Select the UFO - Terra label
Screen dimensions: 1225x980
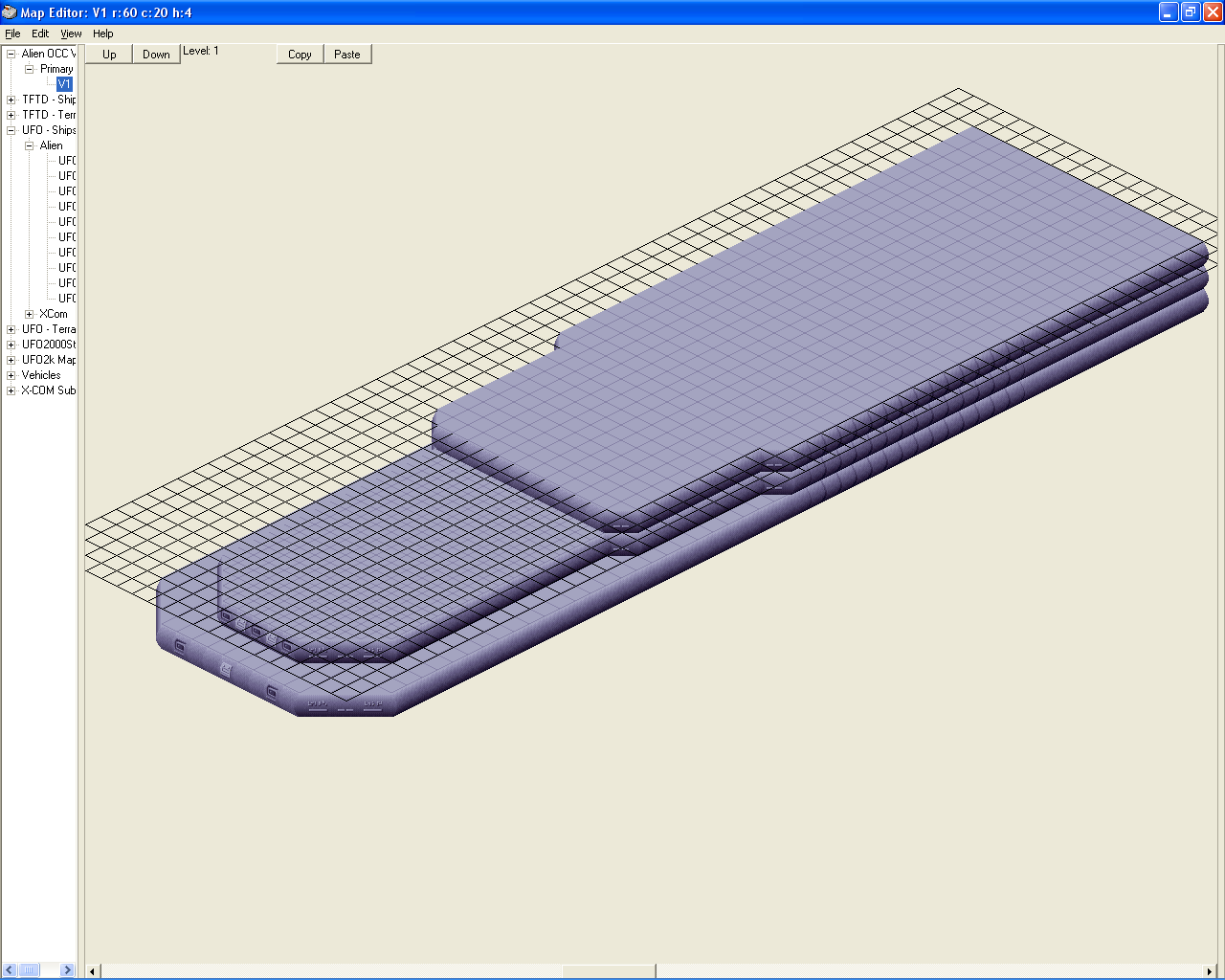coord(49,329)
